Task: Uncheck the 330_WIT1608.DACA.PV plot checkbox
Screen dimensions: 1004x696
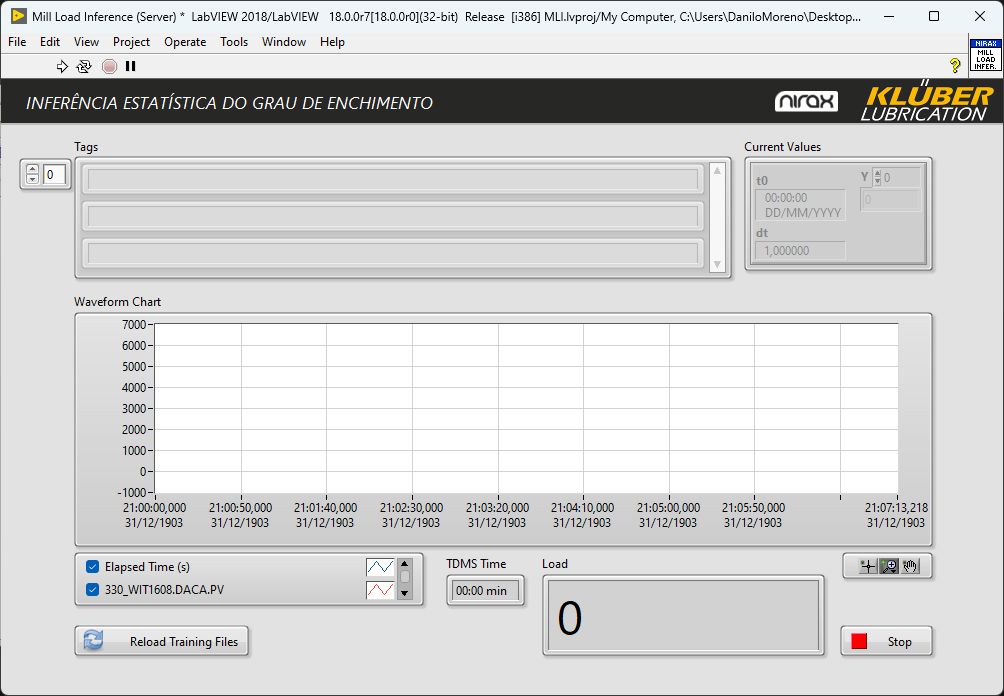Action: pos(93,590)
